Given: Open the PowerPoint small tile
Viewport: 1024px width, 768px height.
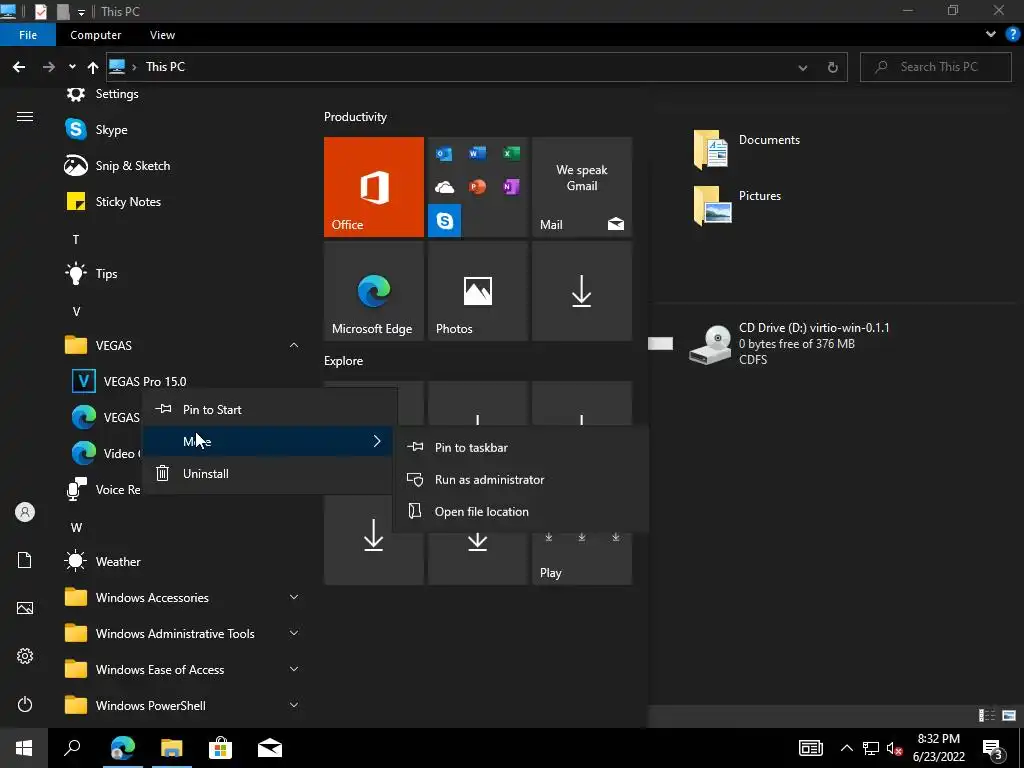Looking at the screenshot, I should [x=477, y=187].
